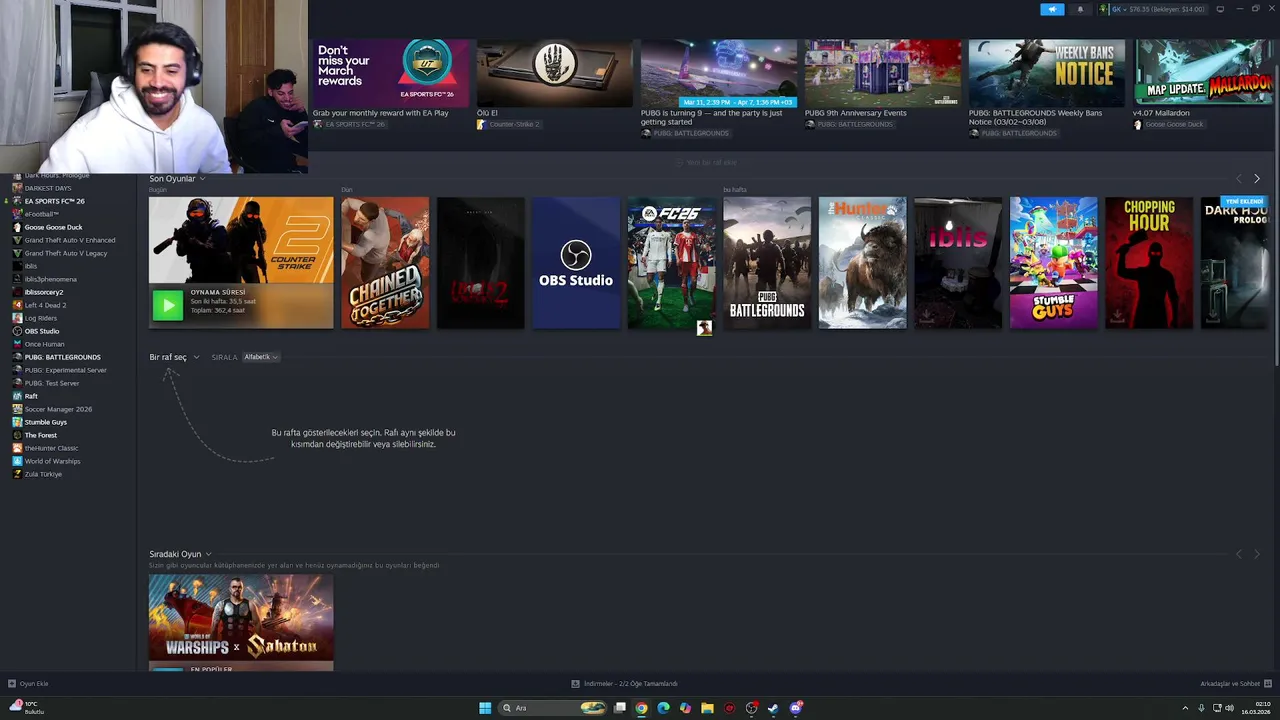Click OBS Studio icon in the sidebar list
This screenshot has width=1280, height=720.
pos(17,331)
